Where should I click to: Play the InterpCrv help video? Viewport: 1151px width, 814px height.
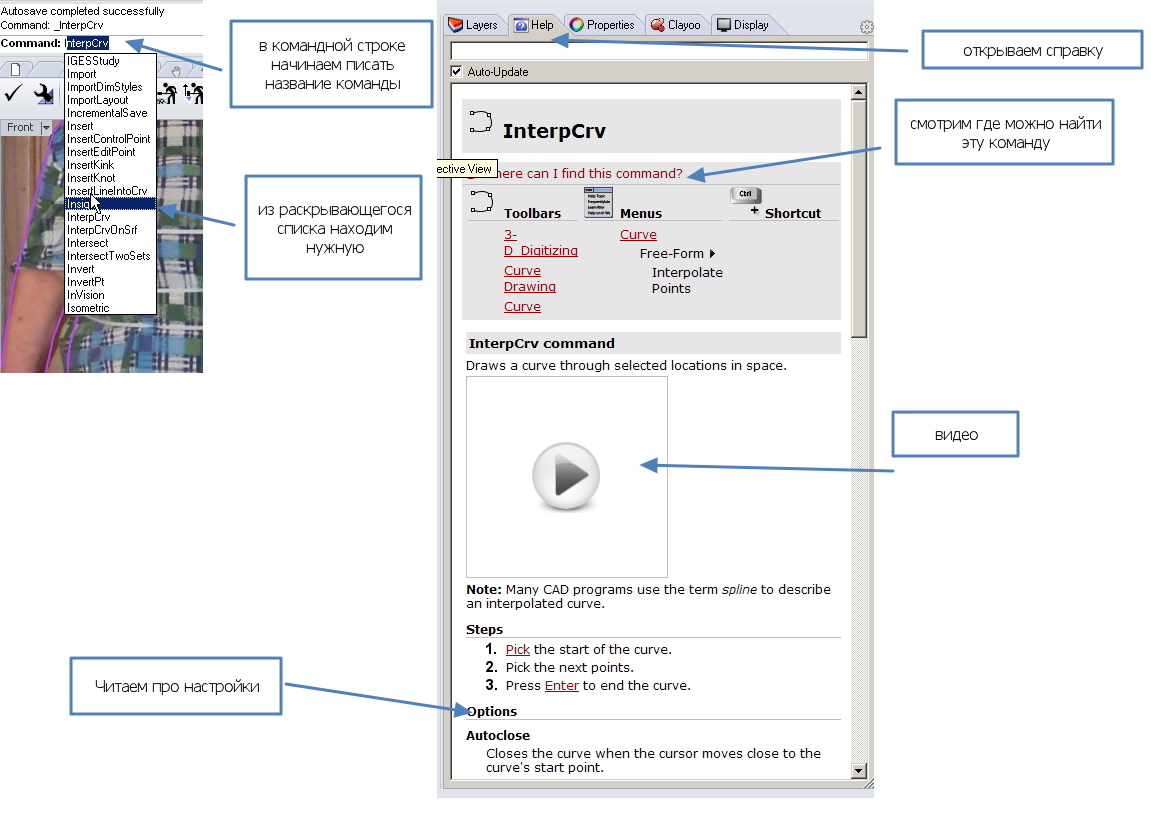pyautogui.click(x=566, y=476)
